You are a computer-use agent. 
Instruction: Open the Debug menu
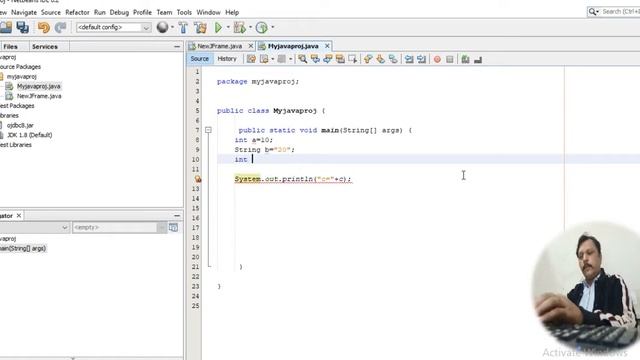coord(119,12)
